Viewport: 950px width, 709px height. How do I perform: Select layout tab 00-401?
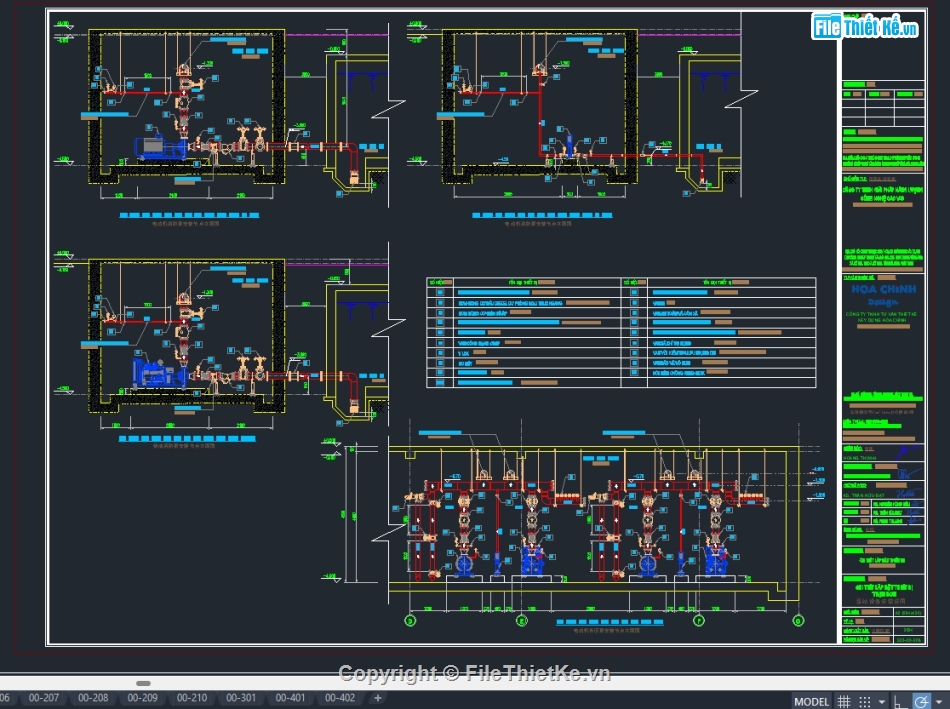tap(290, 697)
